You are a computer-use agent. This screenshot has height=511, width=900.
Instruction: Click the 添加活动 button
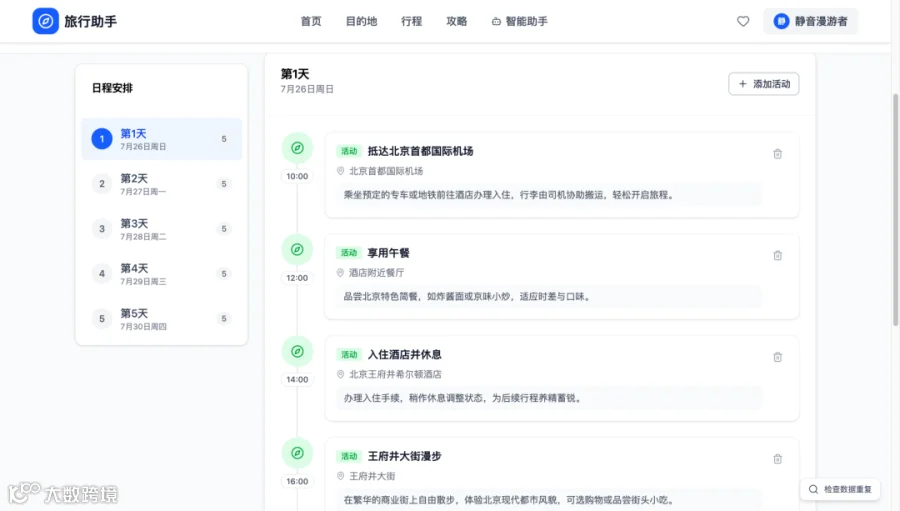[763, 84]
